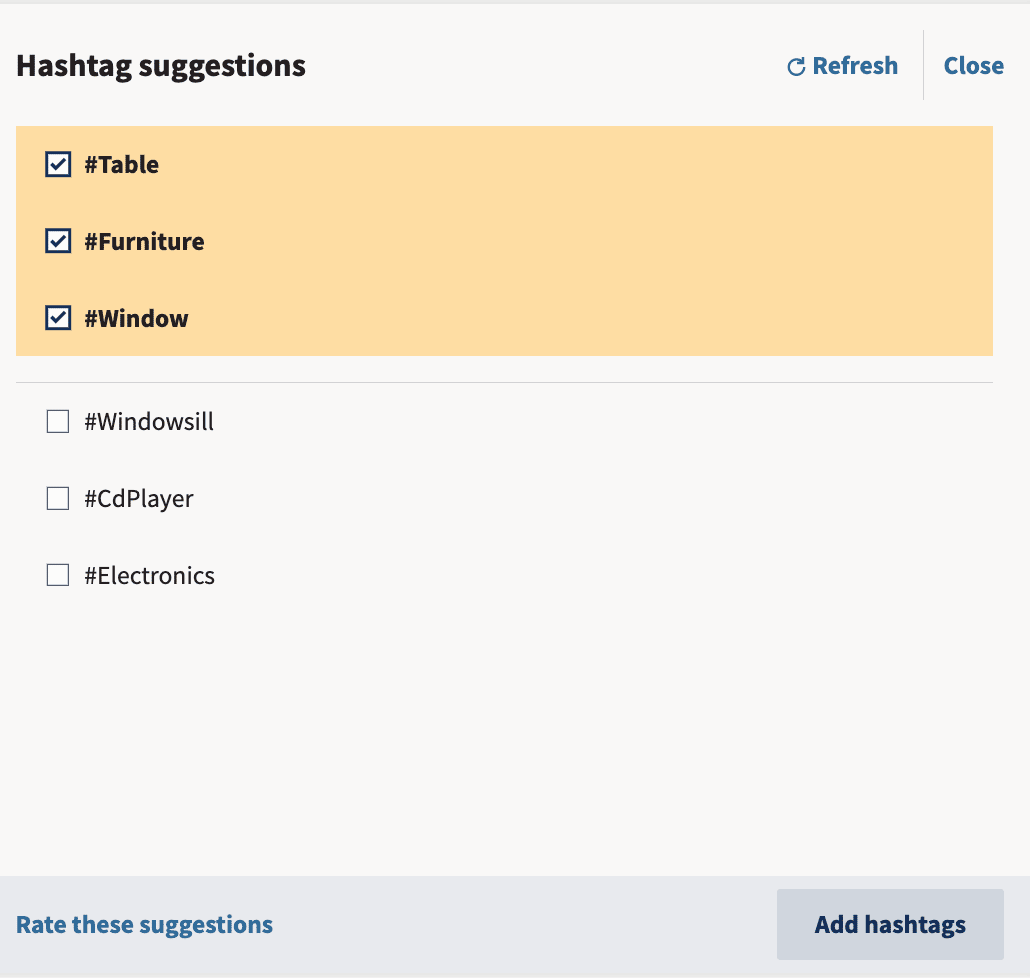Click the circular arrow refresh icon
This screenshot has width=1030, height=978.
pos(796,66)
